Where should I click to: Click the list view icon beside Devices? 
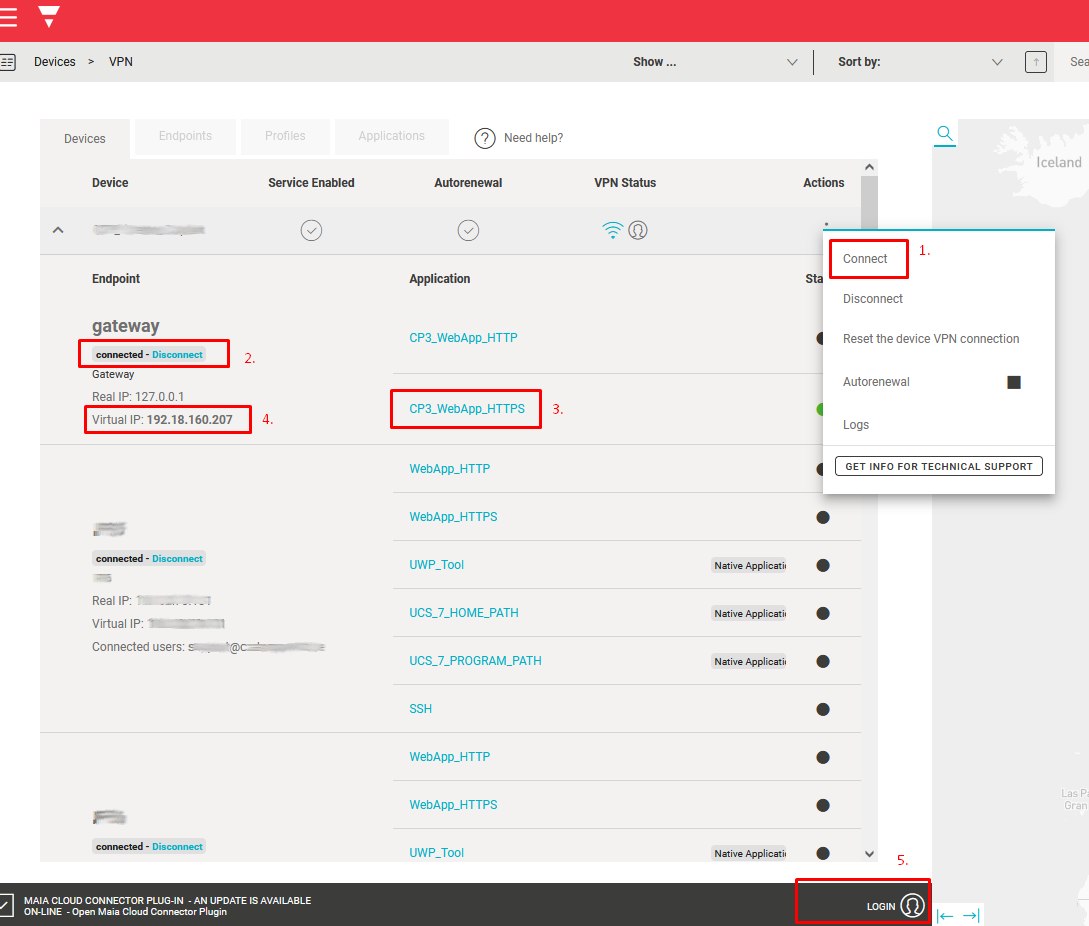pyautogui.click(x=8, y=62)
